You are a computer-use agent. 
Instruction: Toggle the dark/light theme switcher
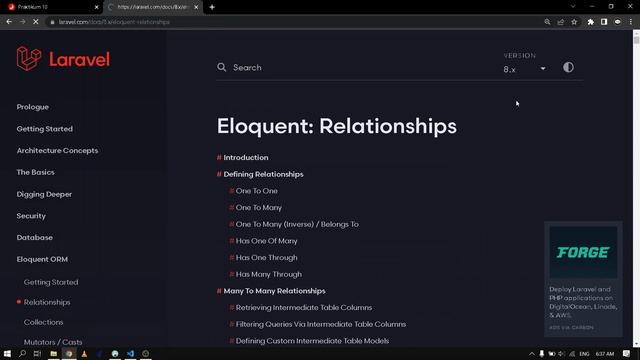(568, 67)
